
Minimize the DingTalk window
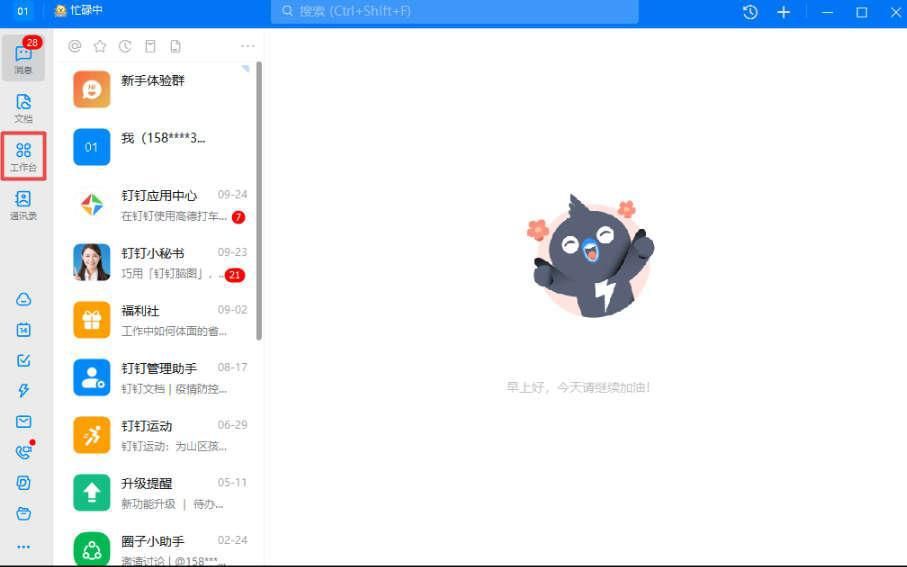click(x=827, y=12)
